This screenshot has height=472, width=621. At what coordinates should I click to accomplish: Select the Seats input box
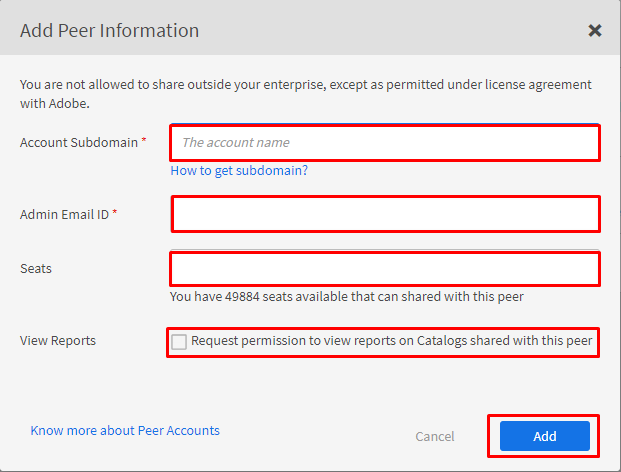click(385, 268)
